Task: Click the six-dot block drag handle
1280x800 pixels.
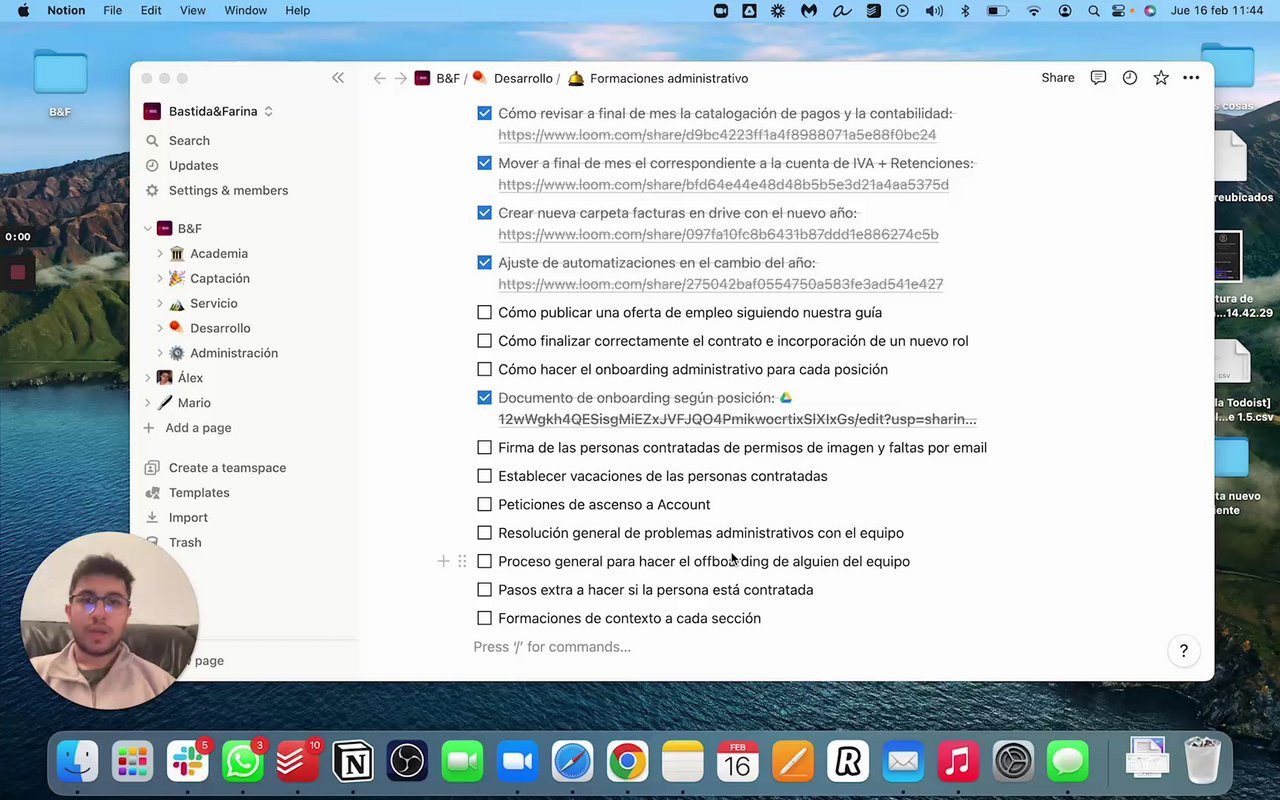Action: [462, 561]
